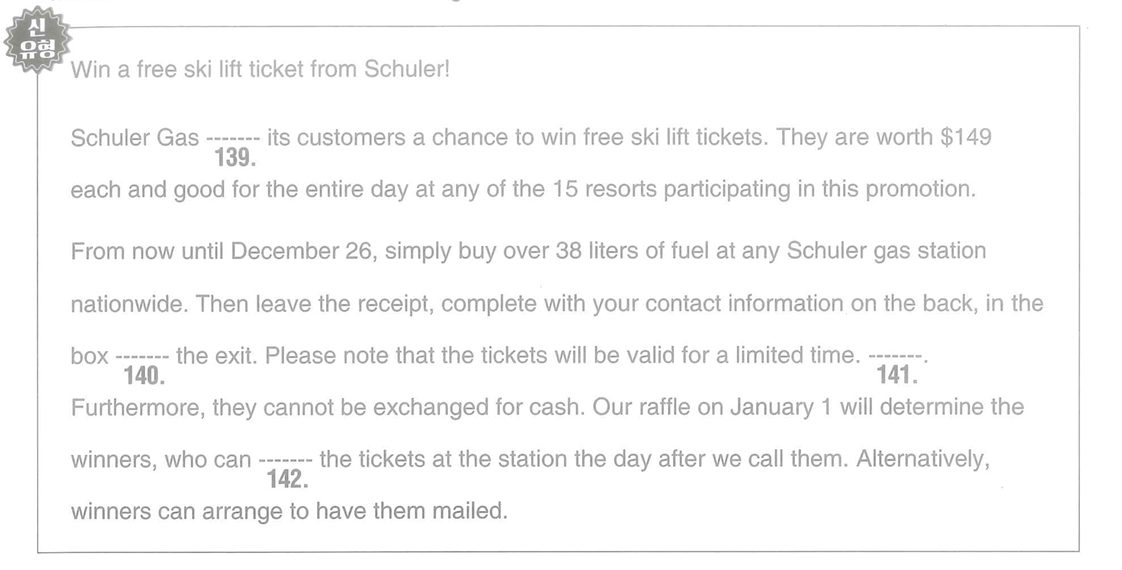Click the words 'Schuler Gas'

[135, 138]
